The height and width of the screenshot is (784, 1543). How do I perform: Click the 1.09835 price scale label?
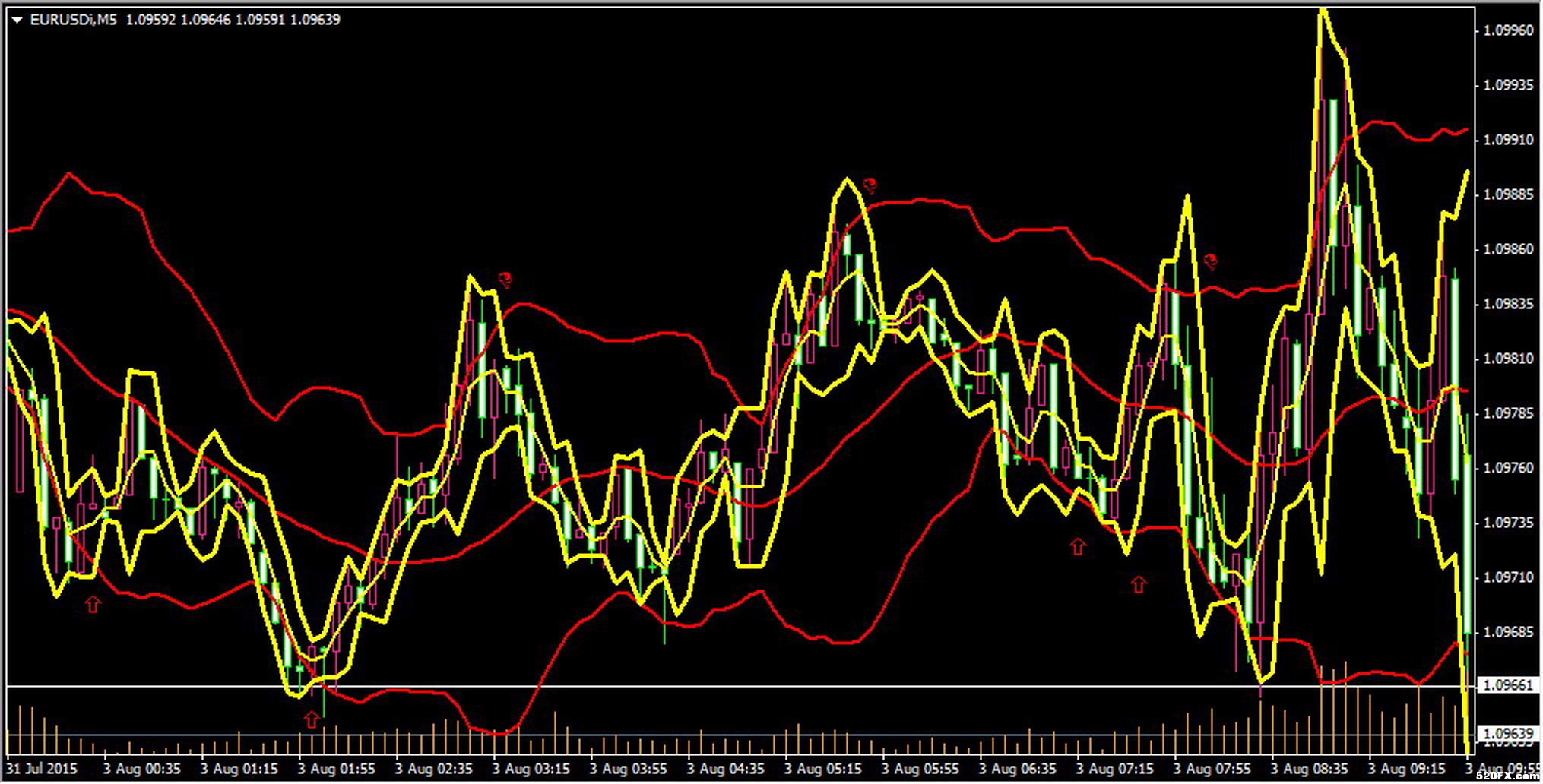click(x=1508, y=304)
